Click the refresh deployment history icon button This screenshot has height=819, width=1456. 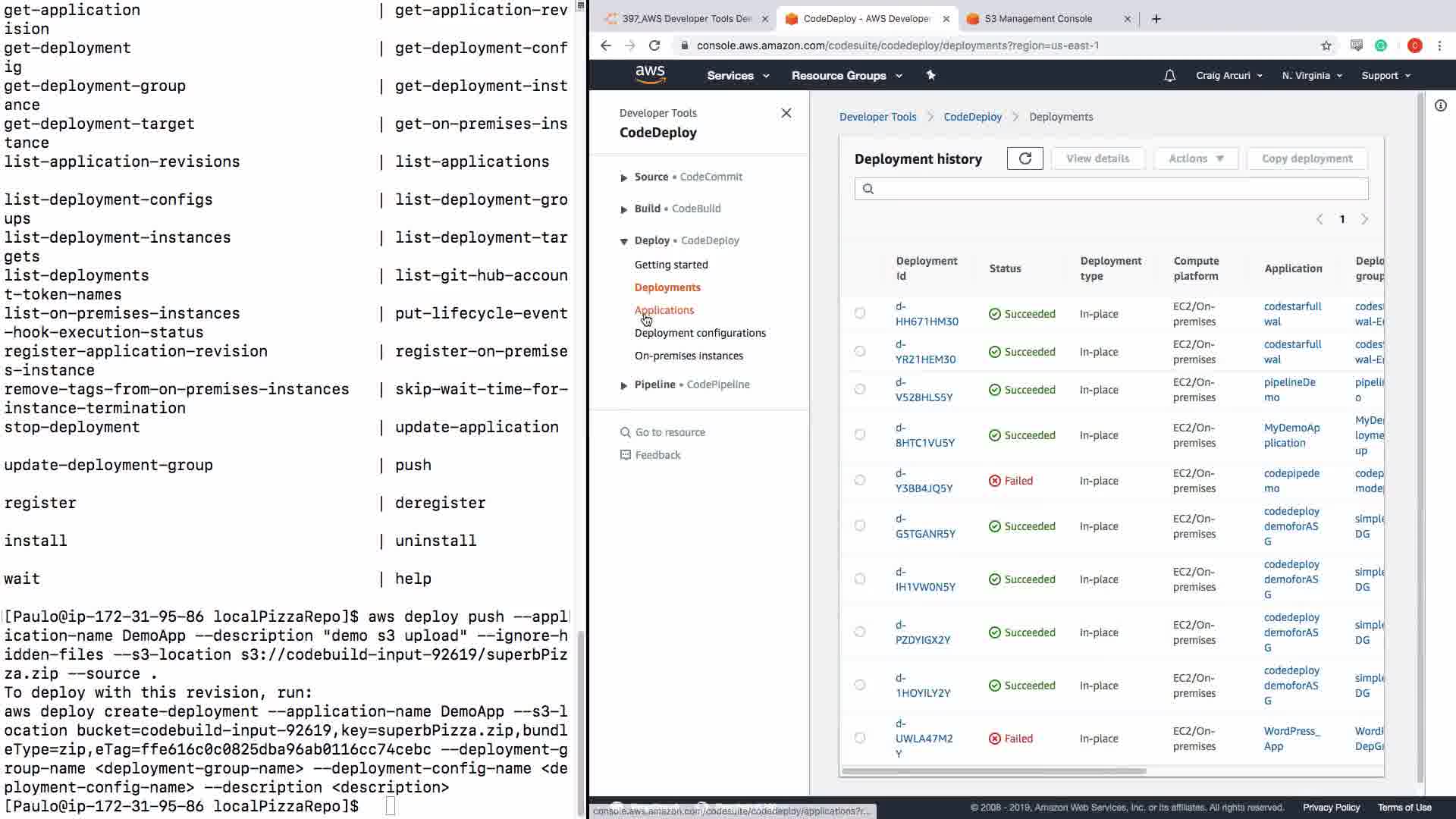1025,158
